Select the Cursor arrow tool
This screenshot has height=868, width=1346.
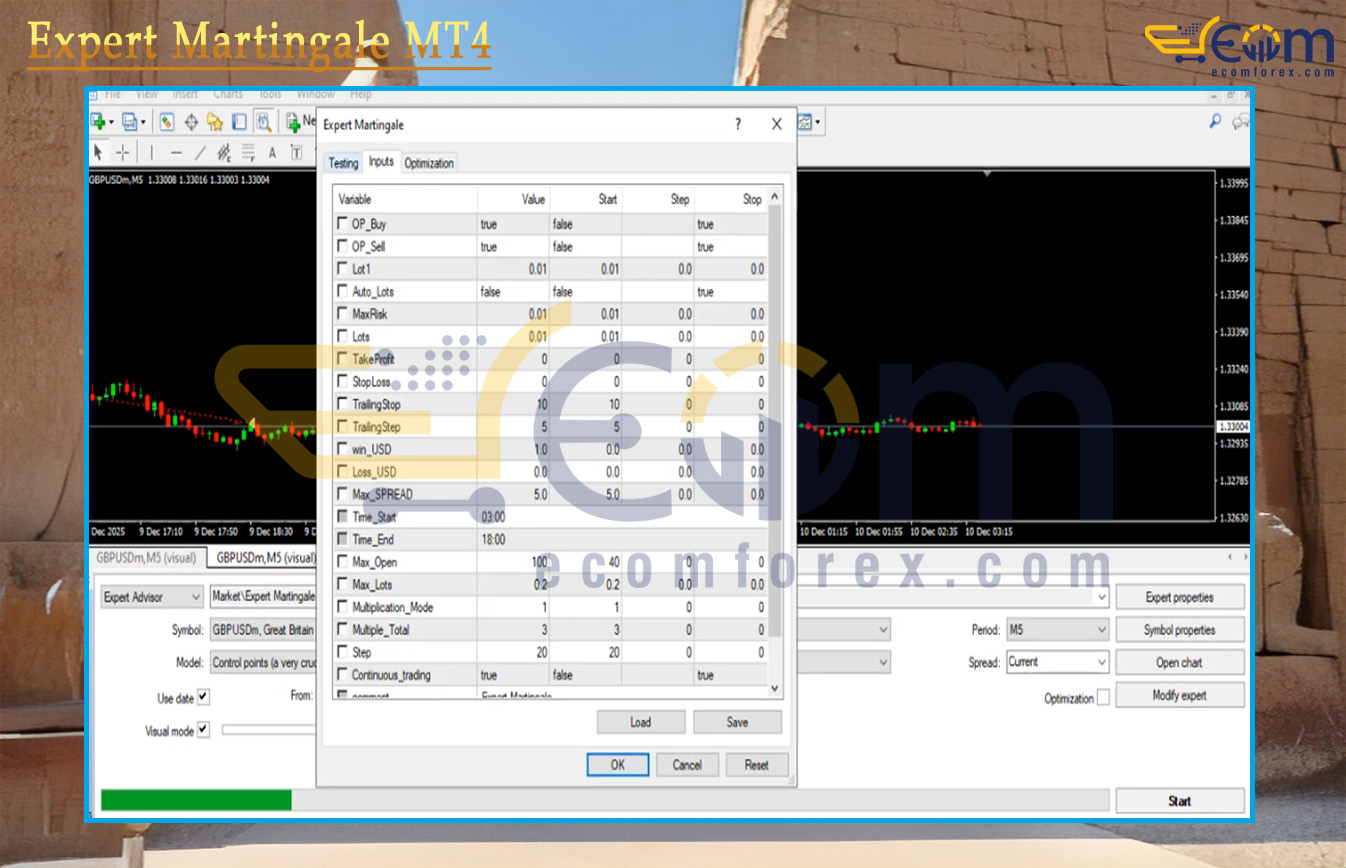click(98, 153)
